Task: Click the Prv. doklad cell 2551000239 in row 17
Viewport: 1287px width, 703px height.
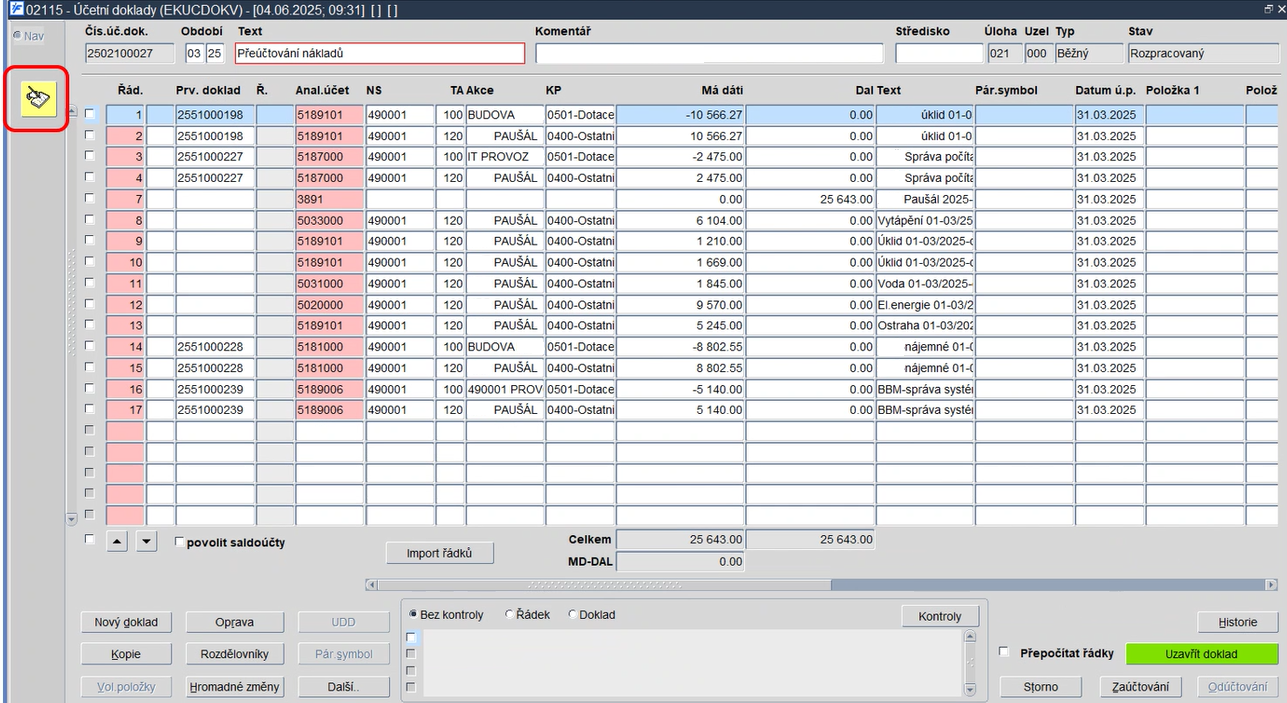Action: 215,410
